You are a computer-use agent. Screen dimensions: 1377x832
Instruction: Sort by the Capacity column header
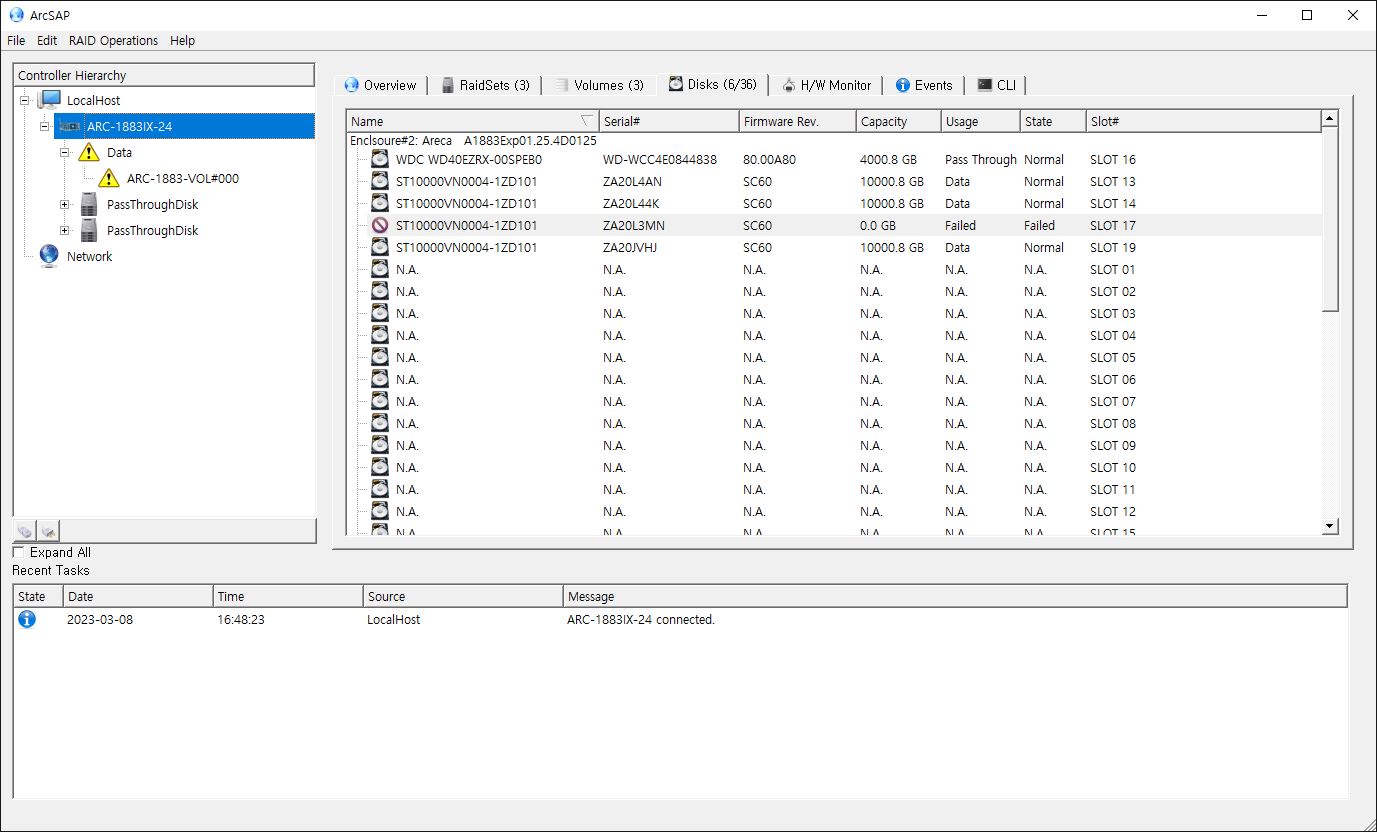pos(899,121)
